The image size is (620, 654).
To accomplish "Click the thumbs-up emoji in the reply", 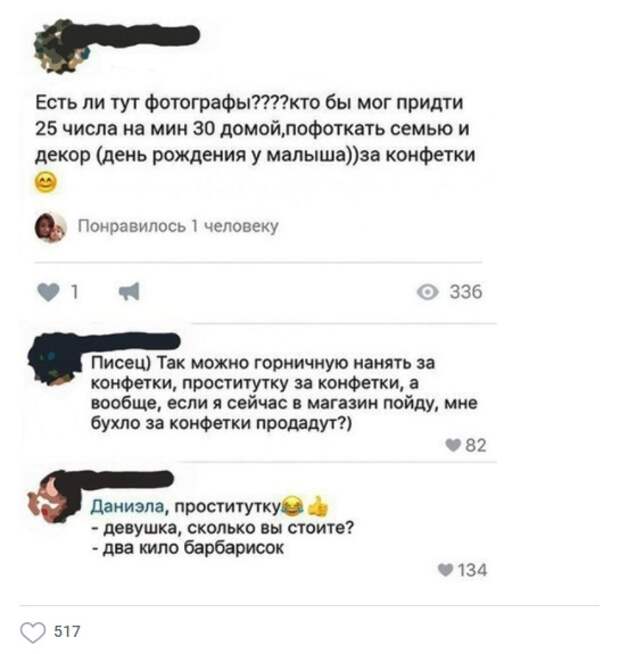I will click(318, 506).
